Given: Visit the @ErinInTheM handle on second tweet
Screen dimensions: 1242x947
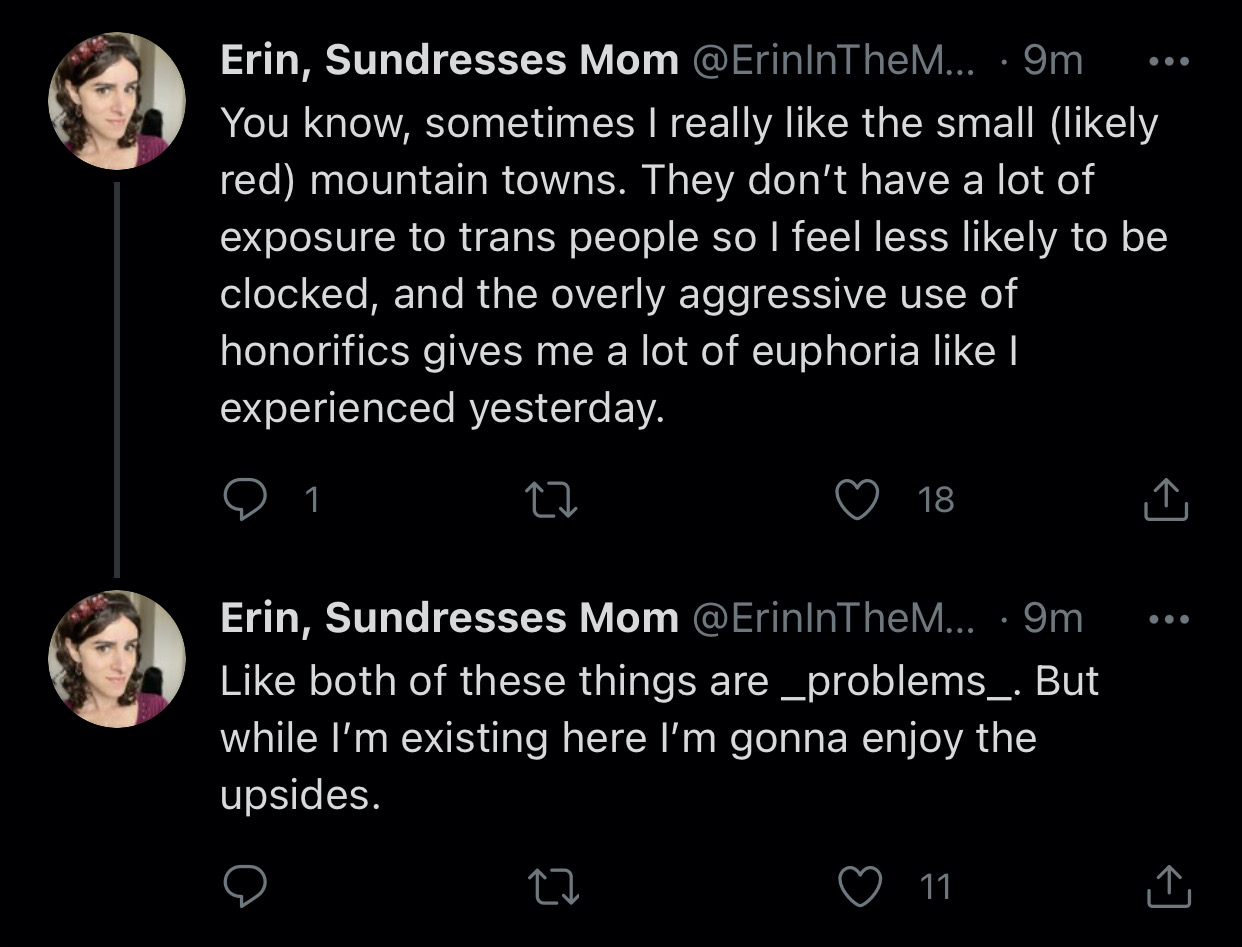Looking at the screenshot, I should click(832, 620).
